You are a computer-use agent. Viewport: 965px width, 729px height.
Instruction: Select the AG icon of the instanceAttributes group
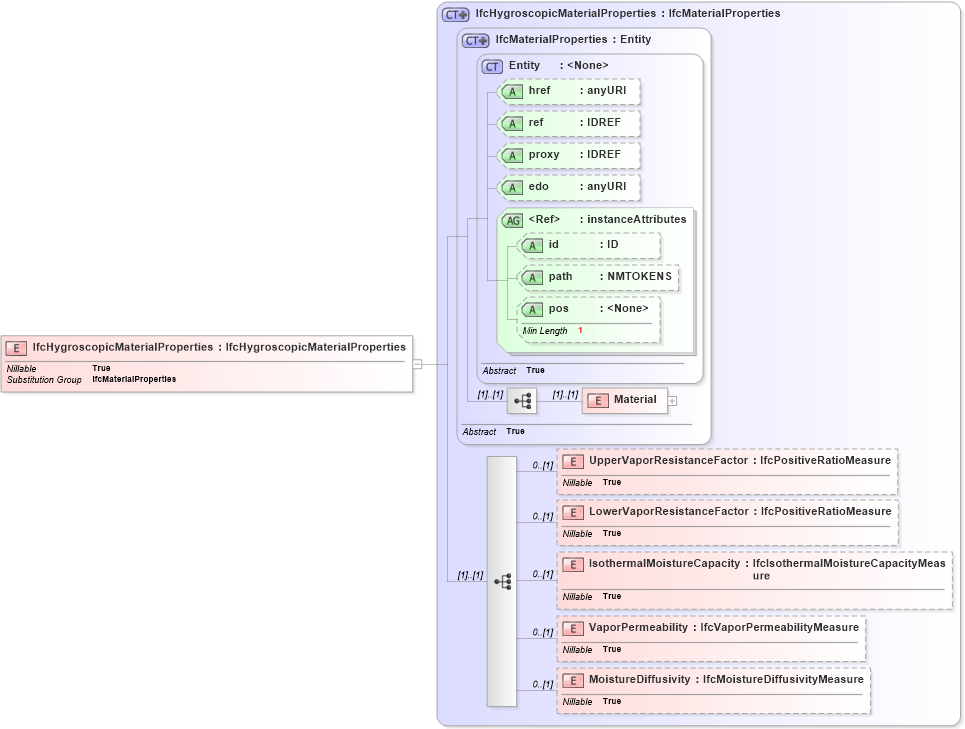[512, 219]
